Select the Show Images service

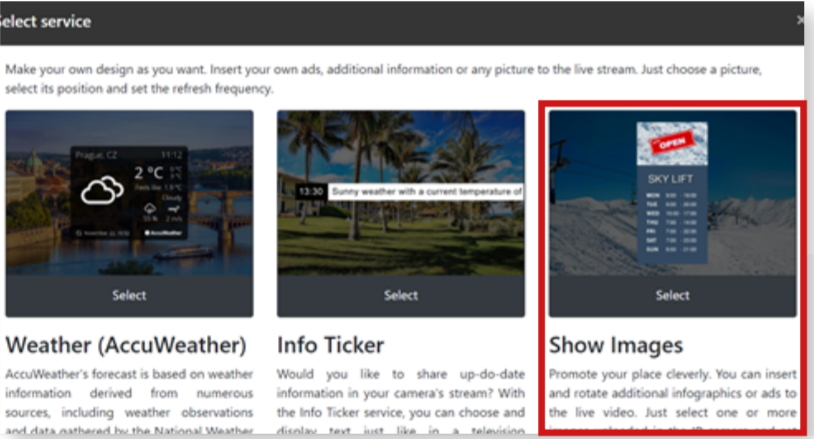click(672, 295)
